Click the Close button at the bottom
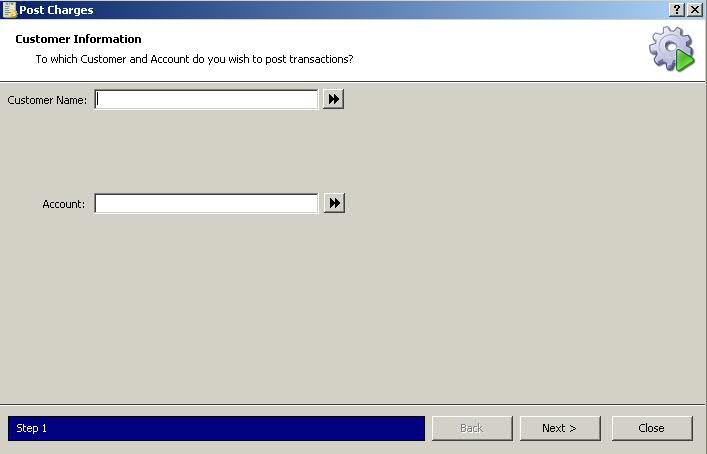 652,428
